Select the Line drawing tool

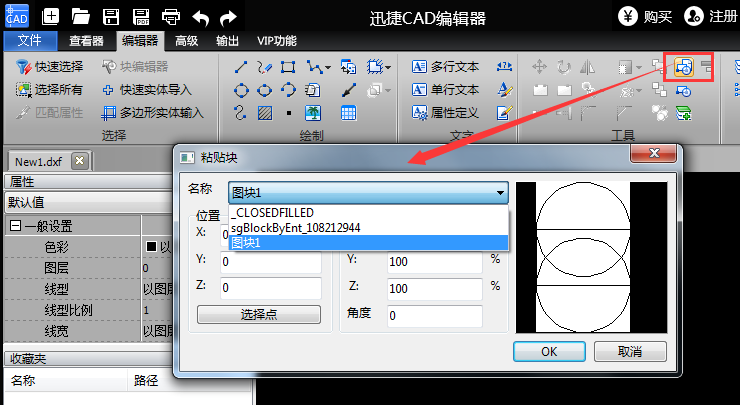tap(241, 67)
